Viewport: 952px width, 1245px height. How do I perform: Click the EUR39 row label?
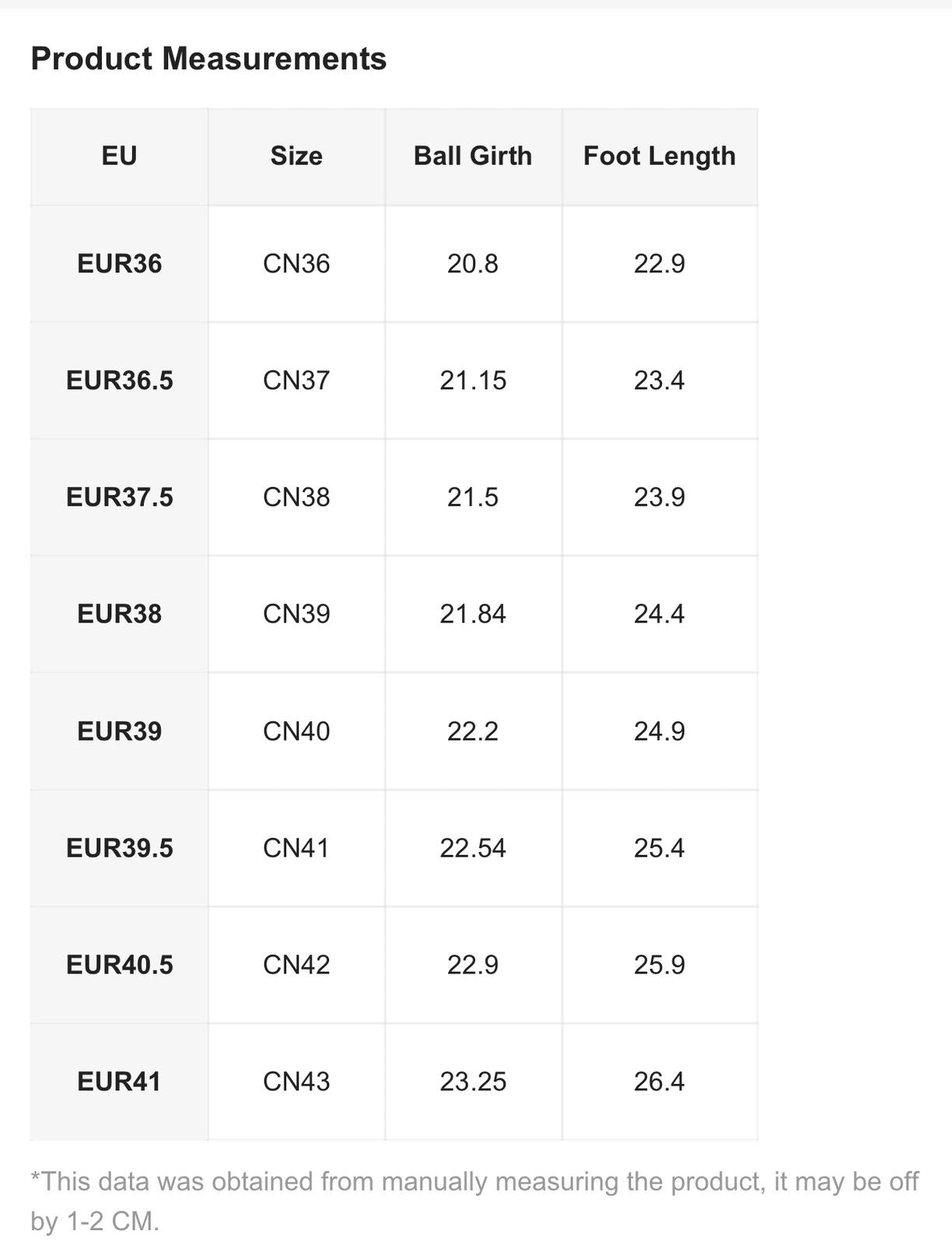click(x=119, y=731)
